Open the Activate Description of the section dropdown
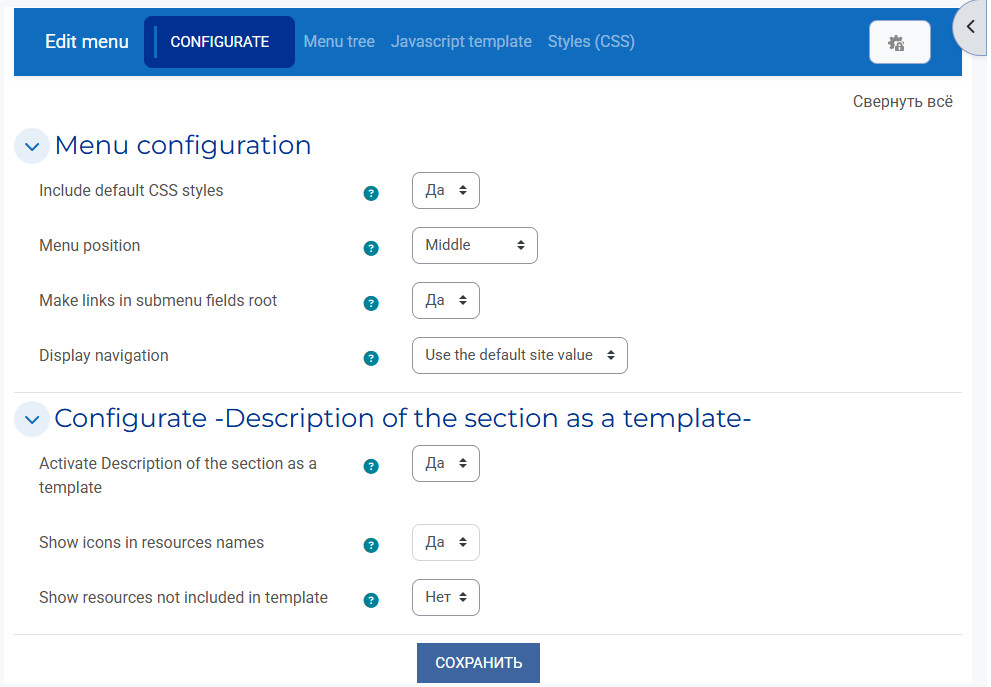Image resolution: width=991 pixels, height=687 pixels. coord(446,463)
